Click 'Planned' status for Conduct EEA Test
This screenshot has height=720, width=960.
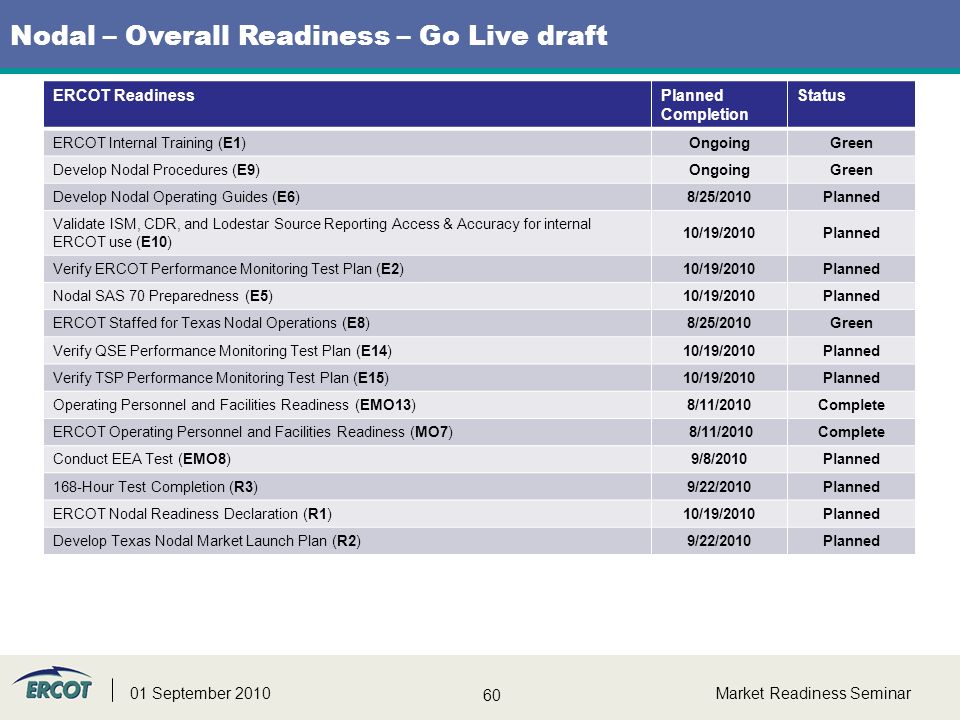851,459
